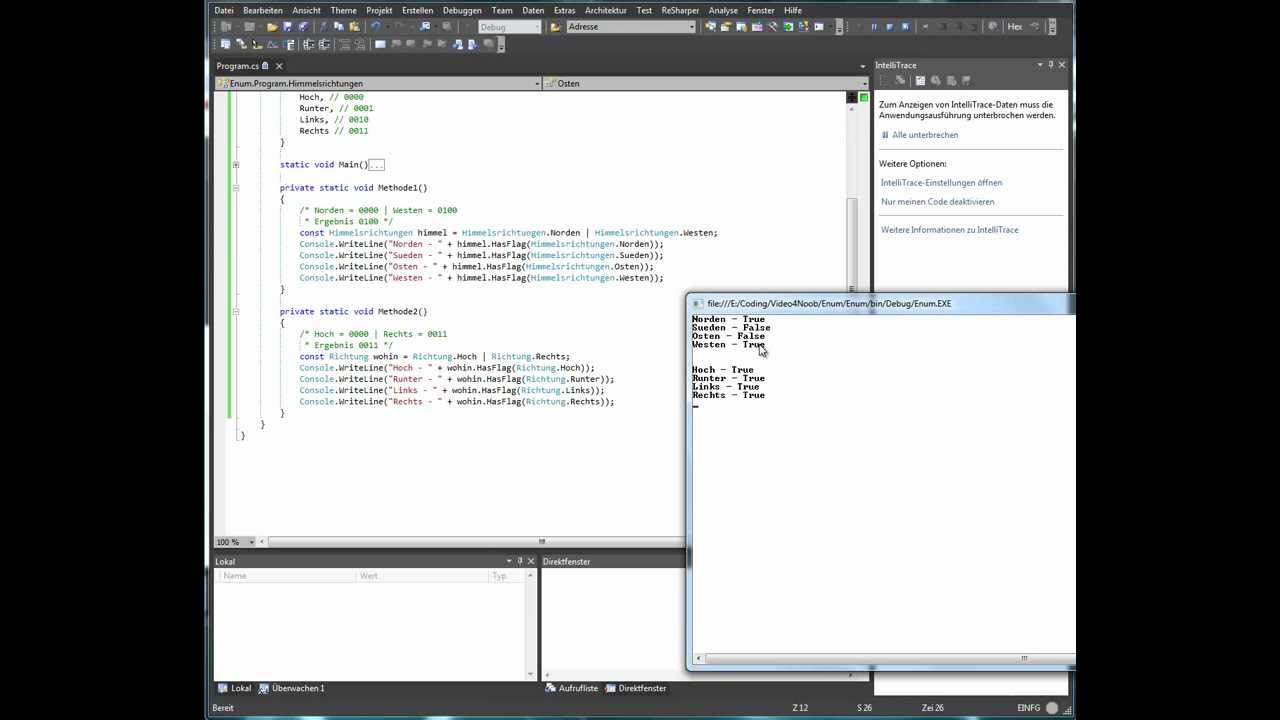Image resolution: width=1280 pixels, height=720 pixels.
Task: Collapse the Methode2() code block
Action: tap(236, 312)
